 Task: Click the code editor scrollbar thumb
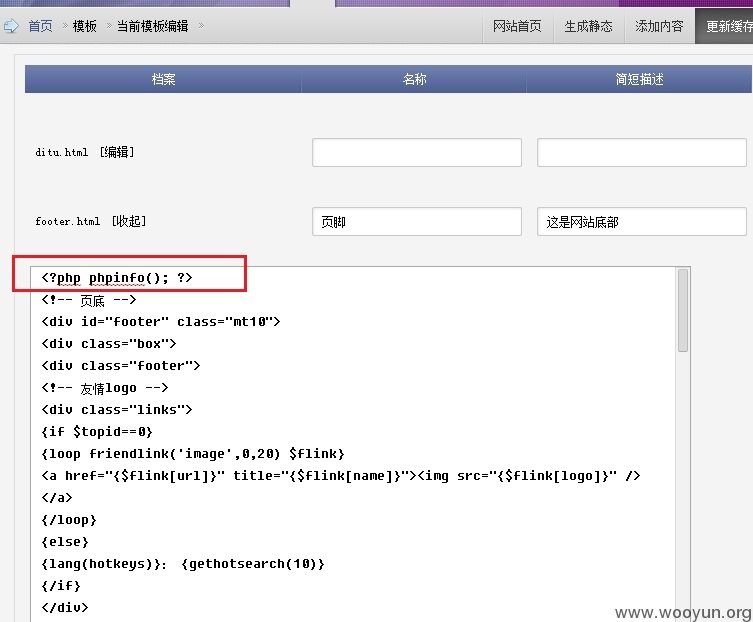coord(683,311)
